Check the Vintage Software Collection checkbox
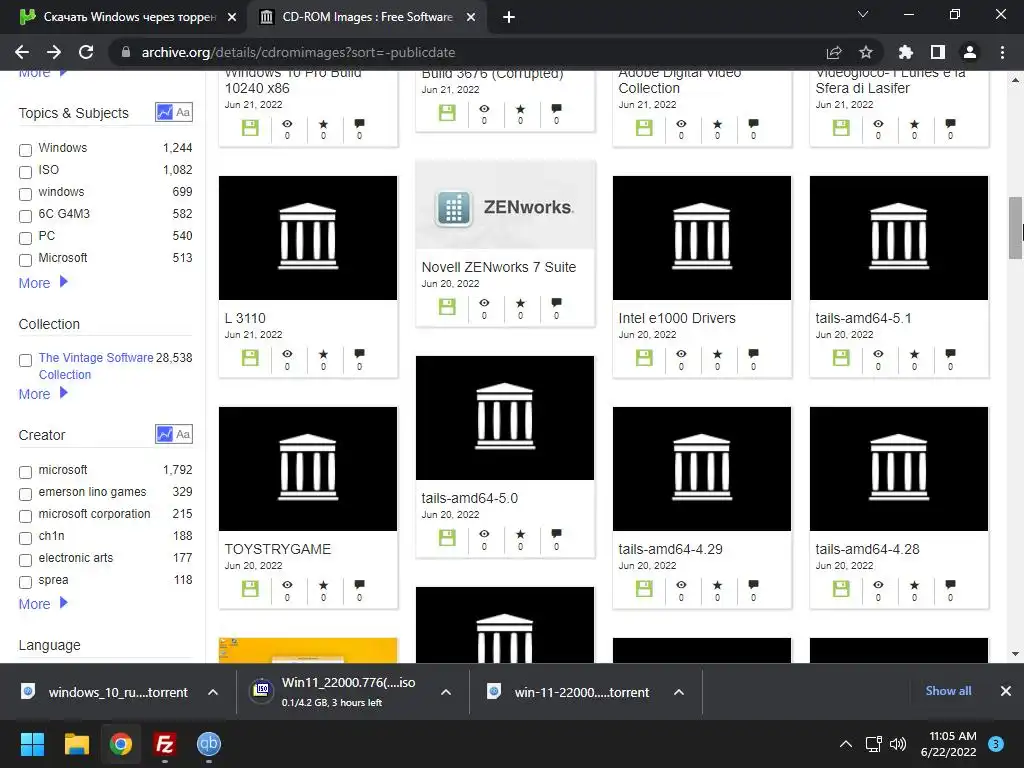This screenshot has height=768, width=1024. click(x=25, y=360)
